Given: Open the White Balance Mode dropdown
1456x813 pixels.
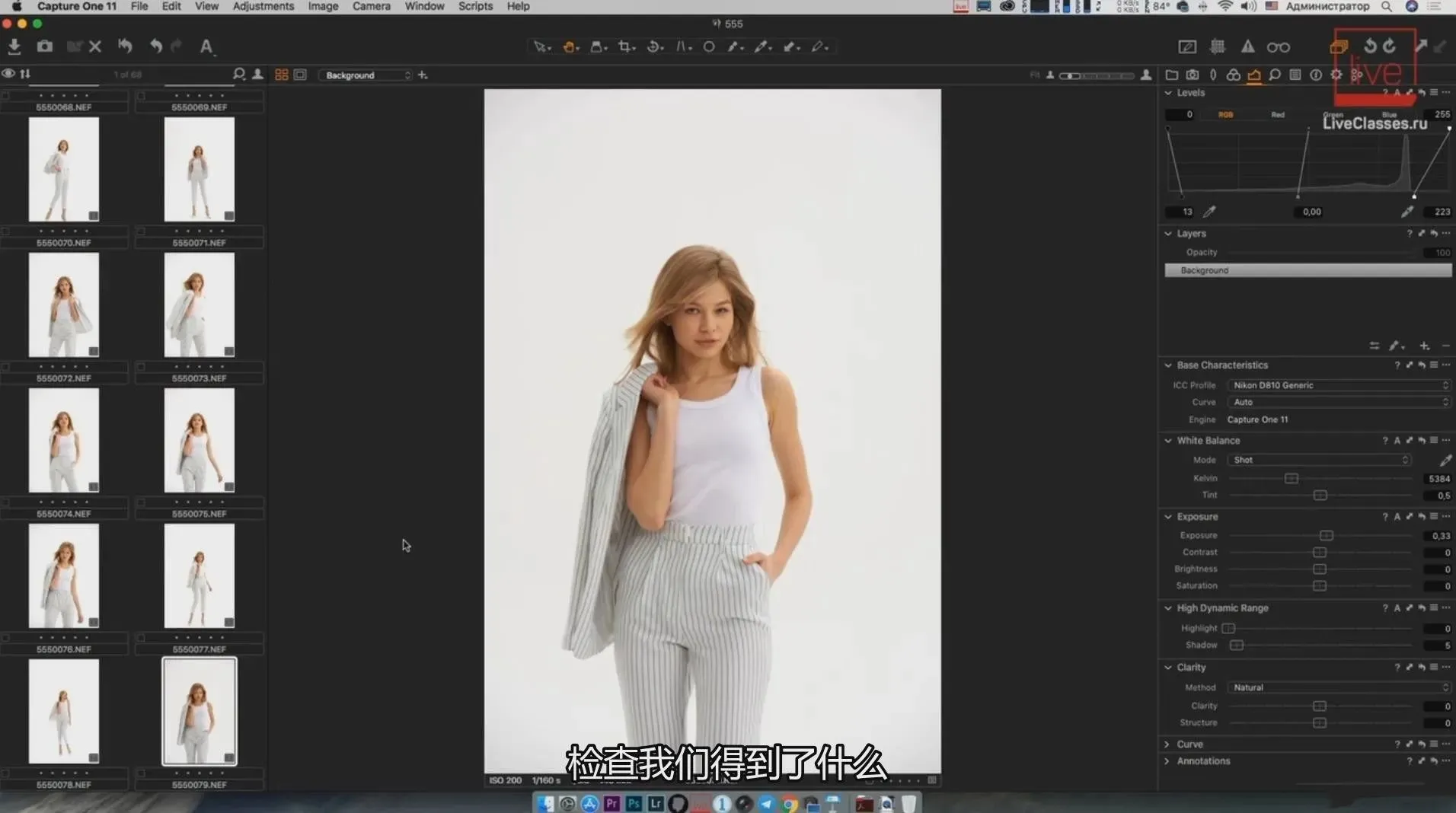Looking at the screenshot, I should tap(1320, 460).
